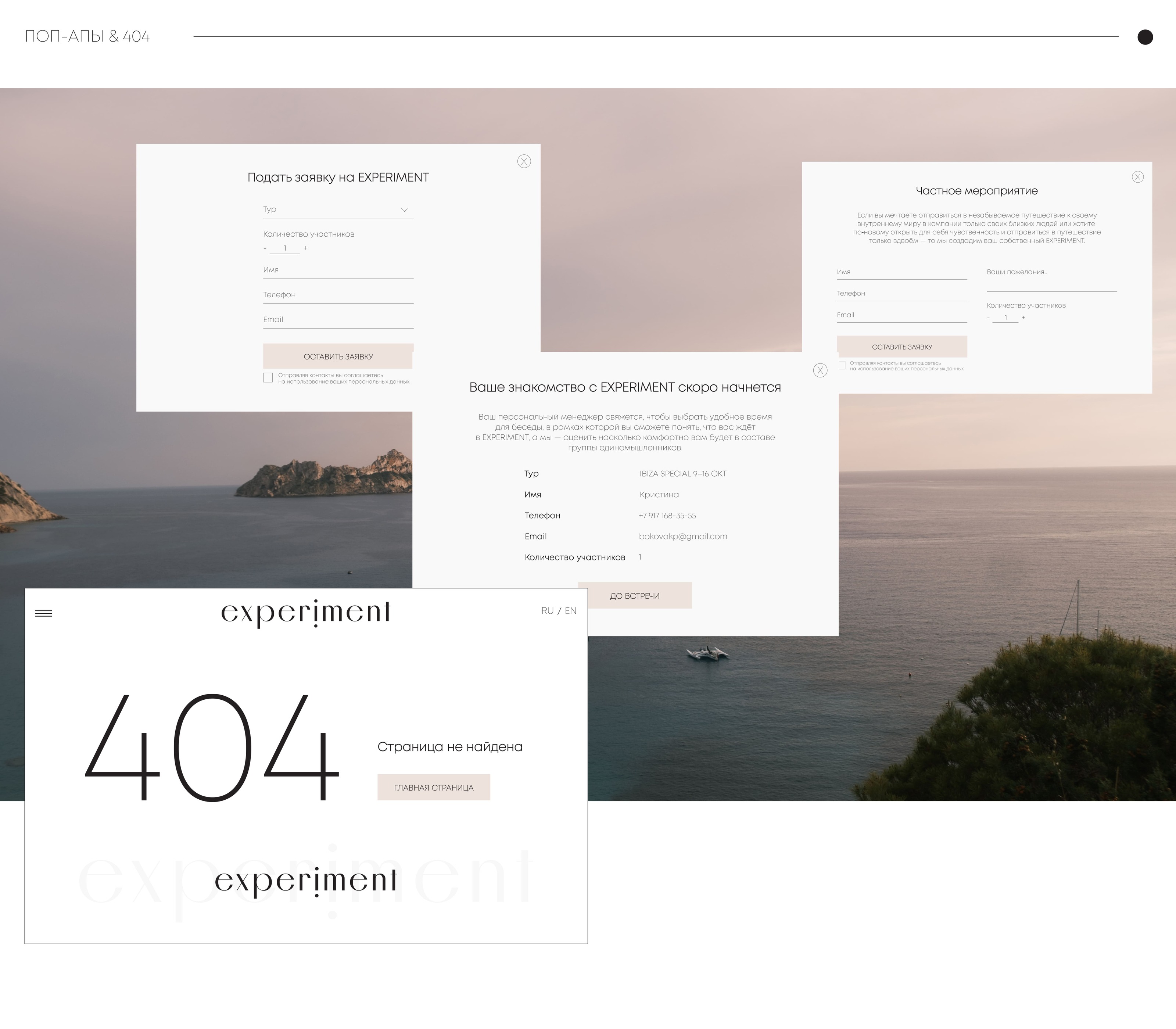
Task: Close the confirmation popup with X icon
Action: pyautogui.click(x=820, y=370)
